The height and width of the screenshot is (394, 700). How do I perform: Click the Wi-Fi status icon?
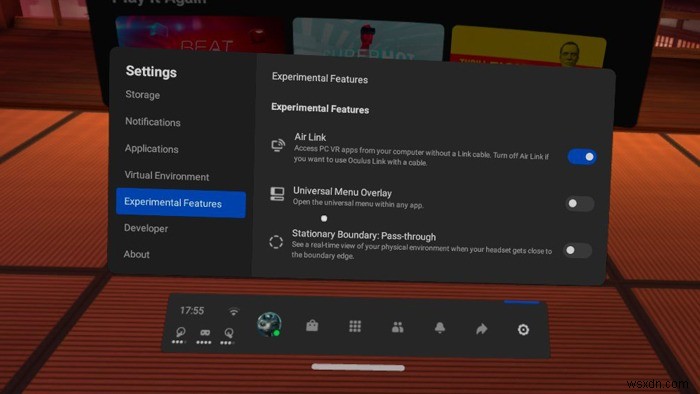[233, 311]
